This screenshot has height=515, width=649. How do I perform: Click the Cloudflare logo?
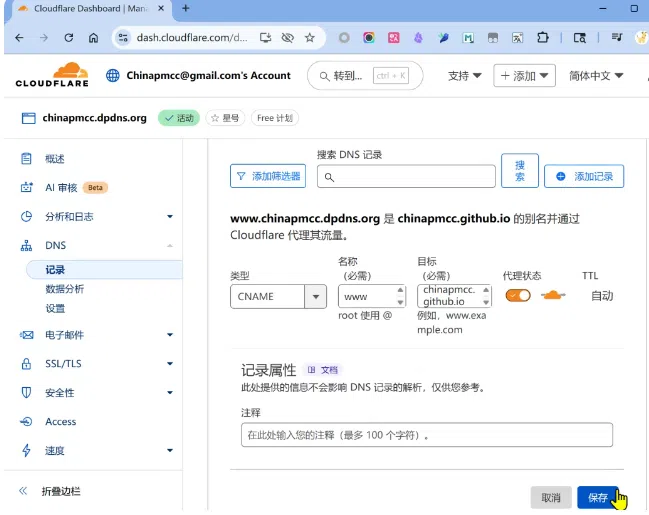point(52,75)
